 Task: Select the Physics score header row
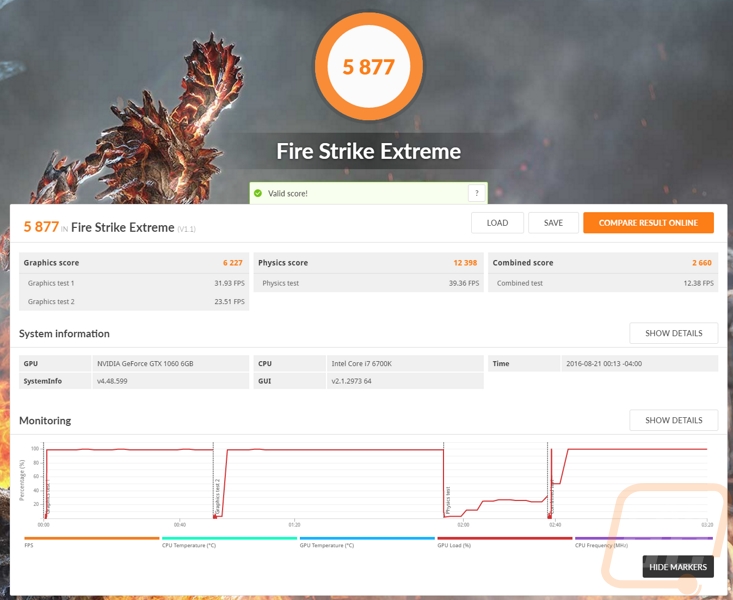(x=368, y=263)
